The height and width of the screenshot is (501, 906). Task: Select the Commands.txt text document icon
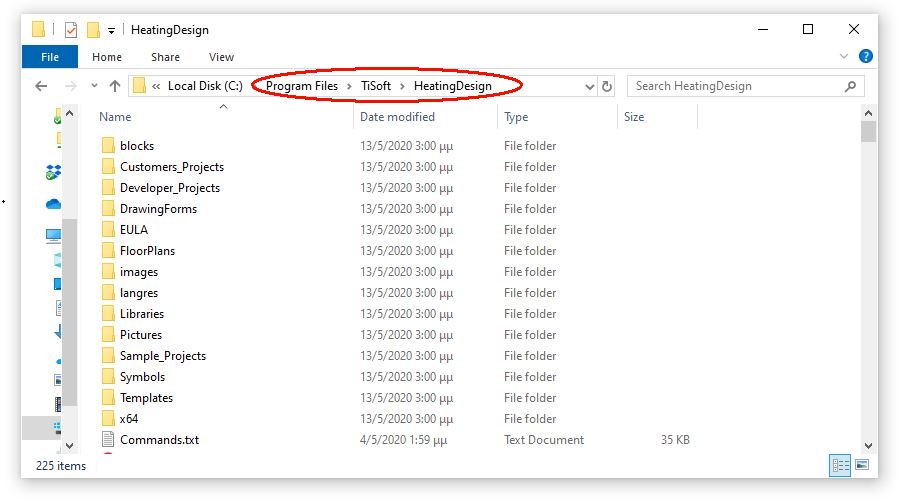pyautogui.click(x=108, y=440)
